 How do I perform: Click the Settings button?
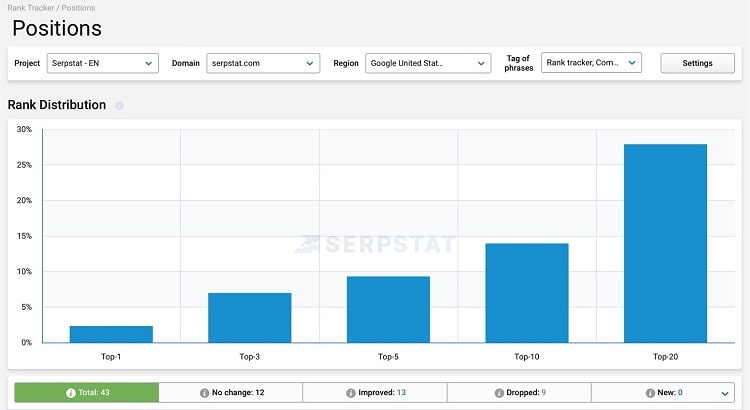click(697, 63)
